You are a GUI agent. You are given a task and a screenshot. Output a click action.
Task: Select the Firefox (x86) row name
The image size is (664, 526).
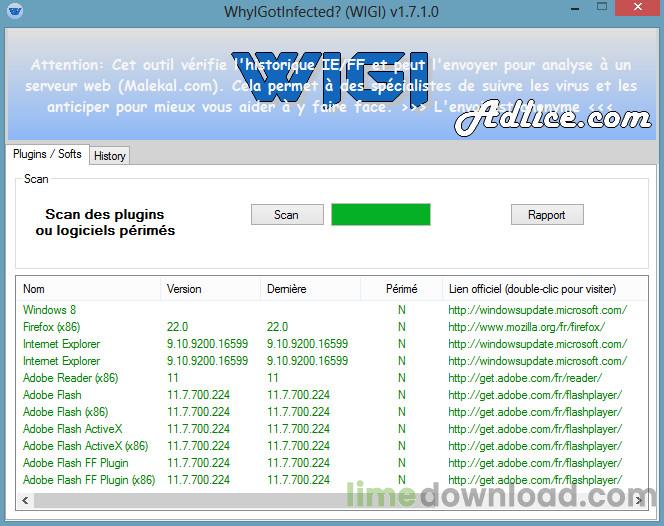tap(52, 327)
